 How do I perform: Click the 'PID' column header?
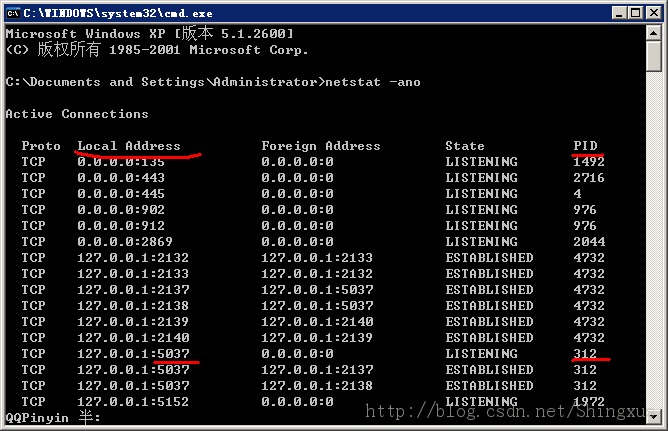coord(585,146)
